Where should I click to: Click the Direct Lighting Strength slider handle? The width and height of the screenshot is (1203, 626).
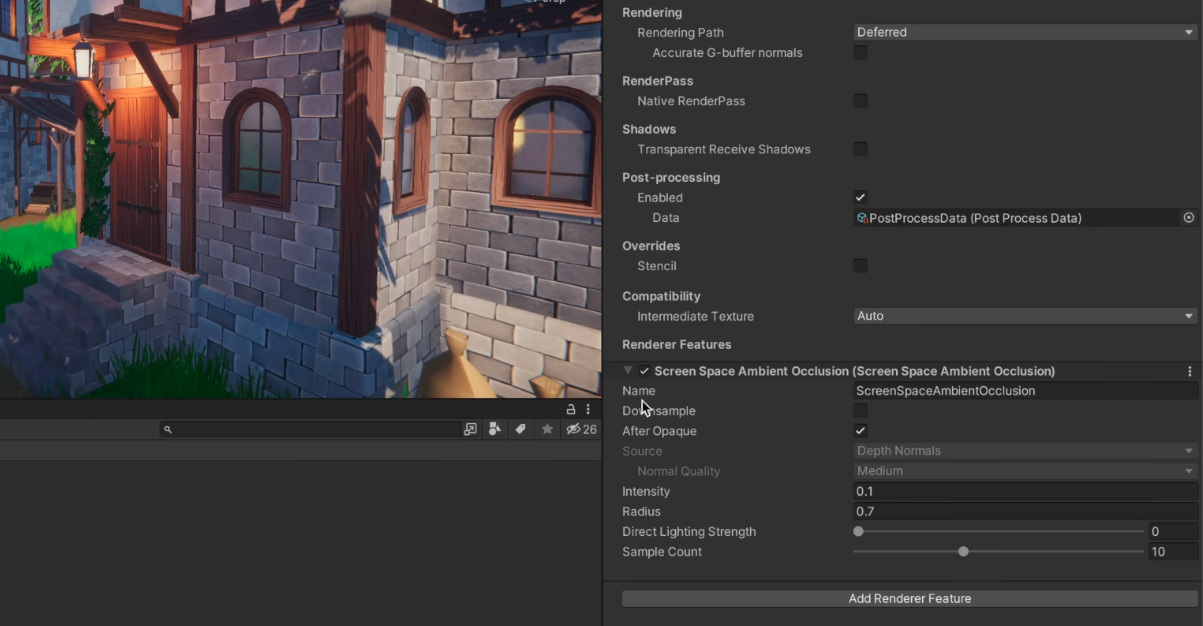(x=858, y=532)
